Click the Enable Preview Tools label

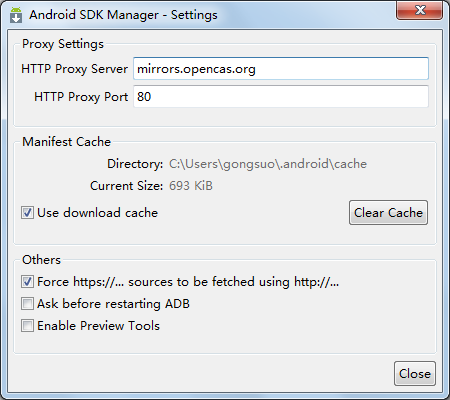(98, 326)
